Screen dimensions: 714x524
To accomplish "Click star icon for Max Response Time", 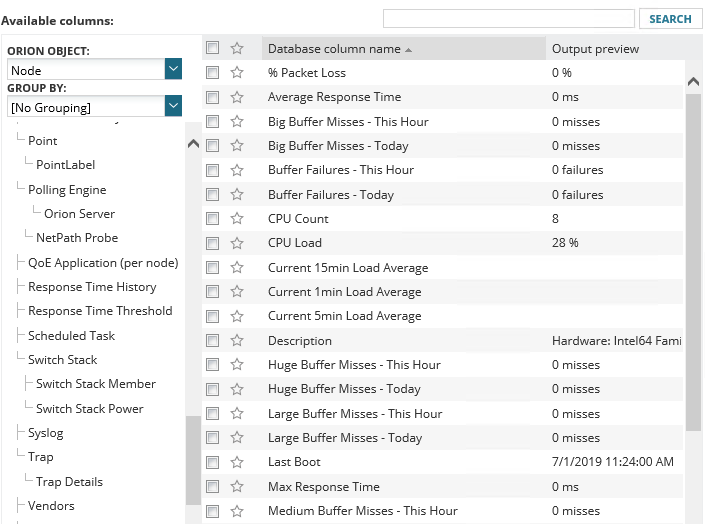I will [x=237, y=487].
